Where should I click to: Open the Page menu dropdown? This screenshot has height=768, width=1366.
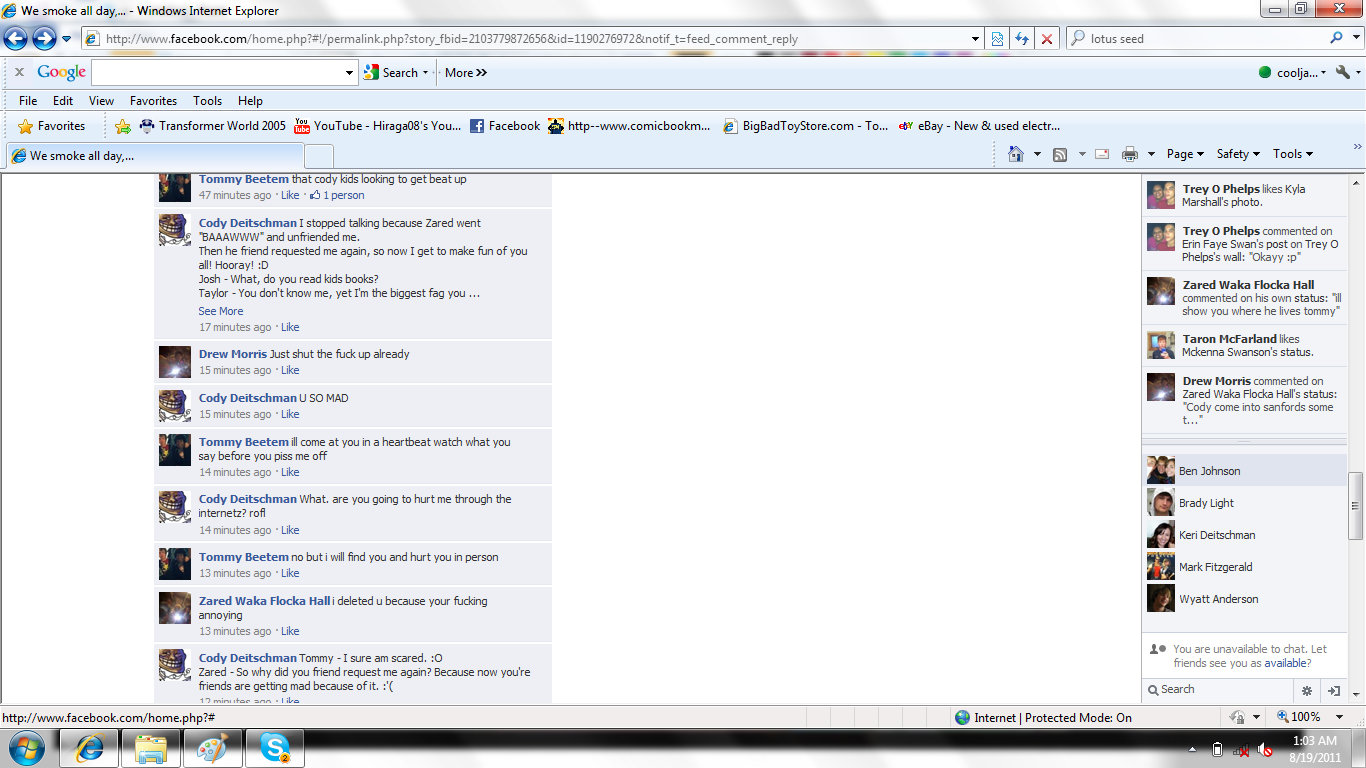[1185, 154]
